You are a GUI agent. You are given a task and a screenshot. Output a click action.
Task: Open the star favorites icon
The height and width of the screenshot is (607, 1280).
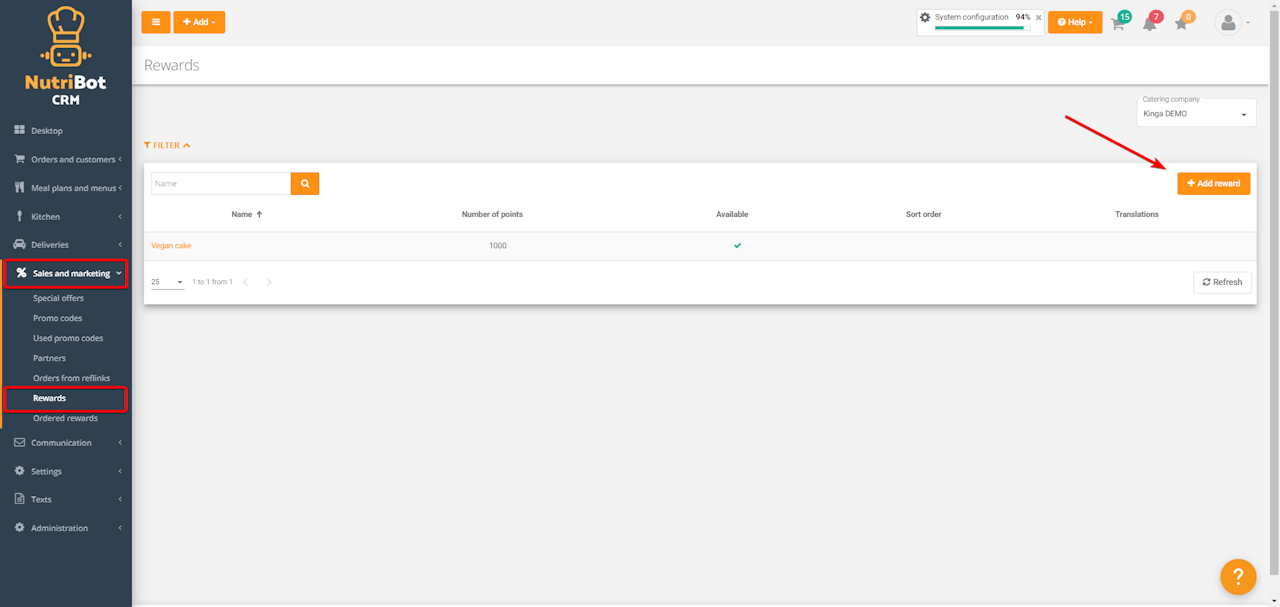click(x=1182, y=23)
